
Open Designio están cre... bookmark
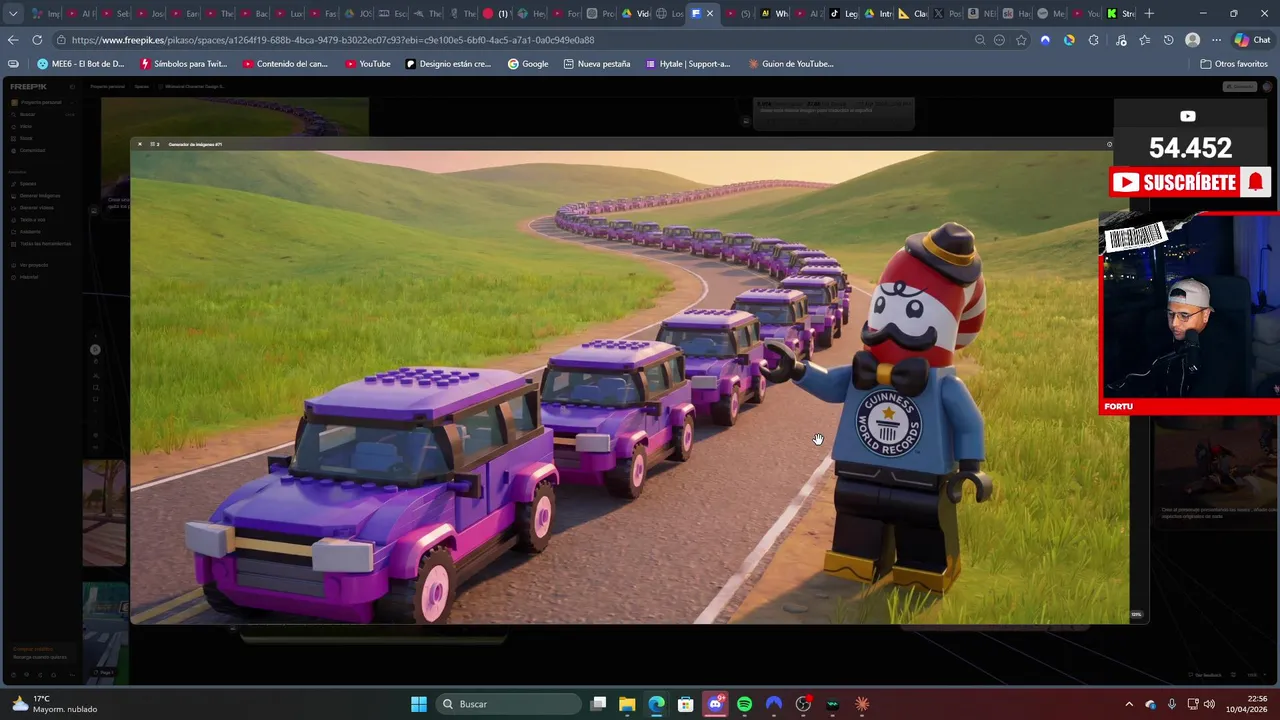click(448, 64)
